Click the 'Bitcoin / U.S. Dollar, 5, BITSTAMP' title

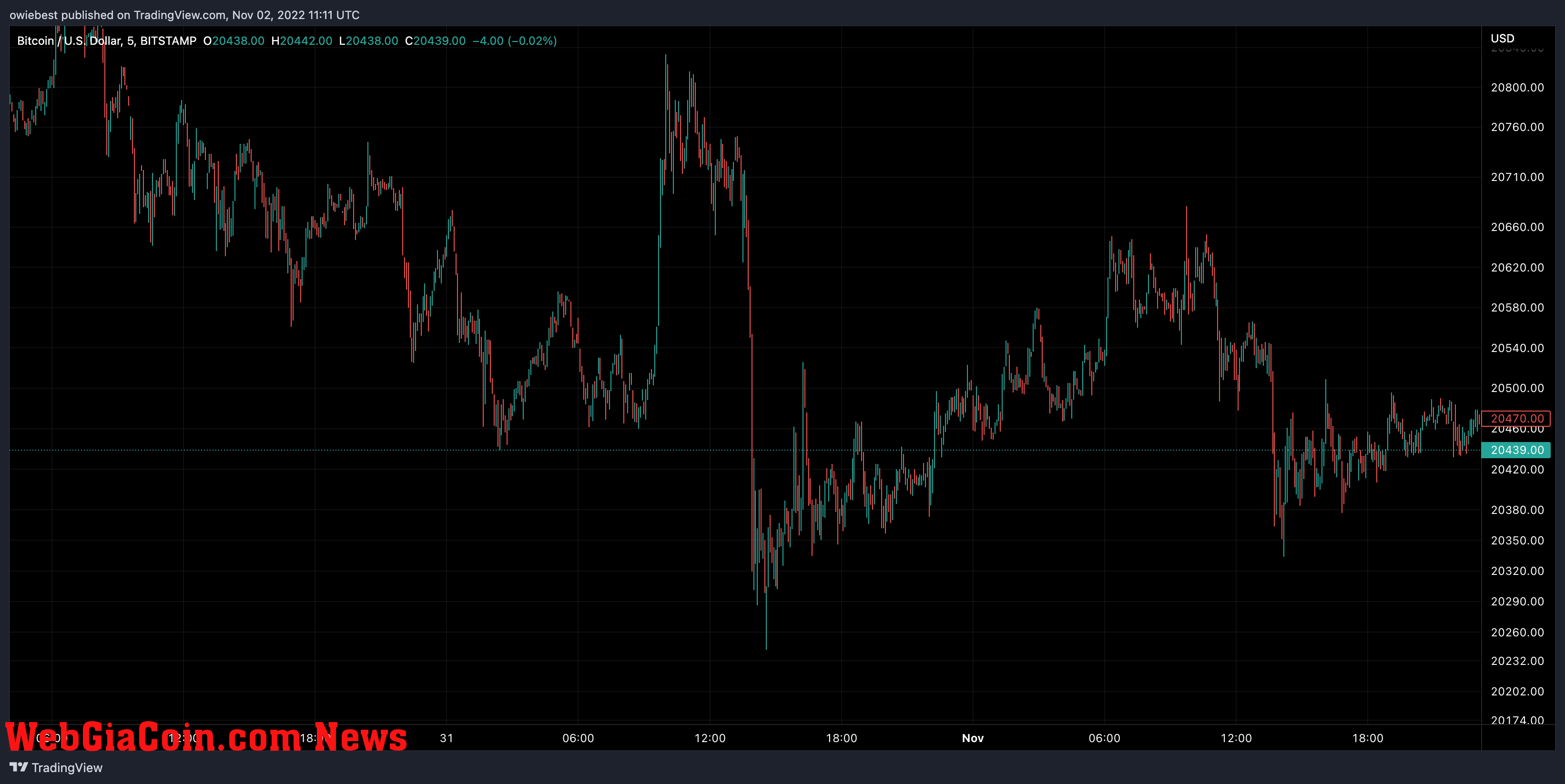click(x=107, y=40)
